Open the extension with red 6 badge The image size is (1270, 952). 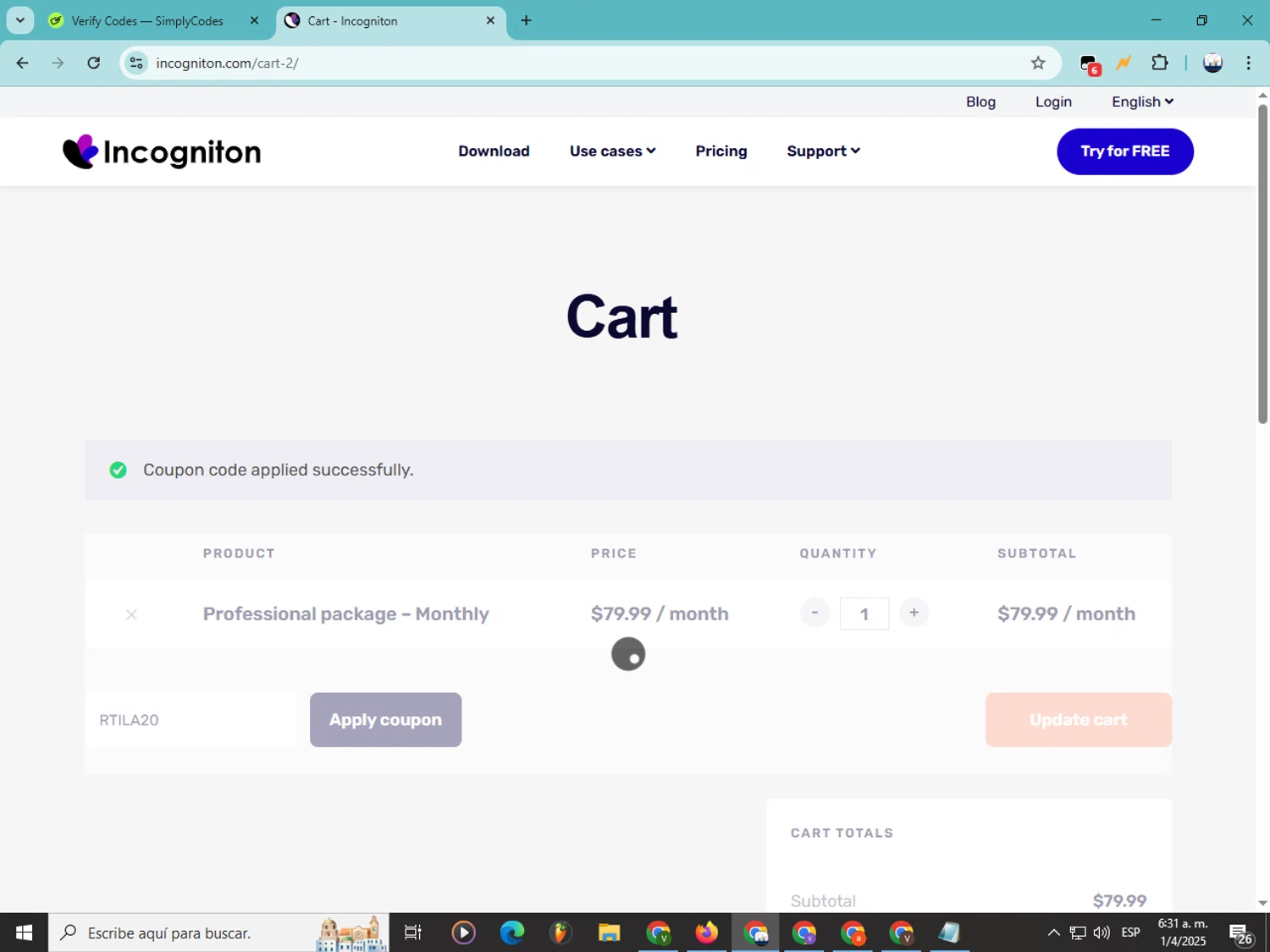(x=1090, y=64)
